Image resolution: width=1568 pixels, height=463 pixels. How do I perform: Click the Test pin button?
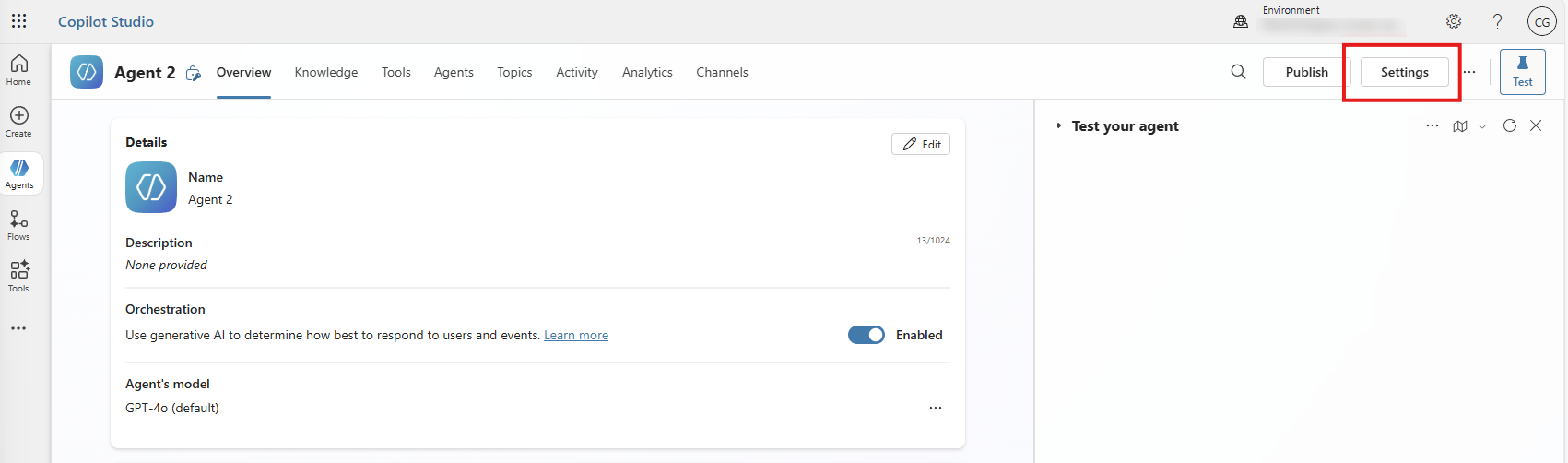click(x=1523, y=72)
